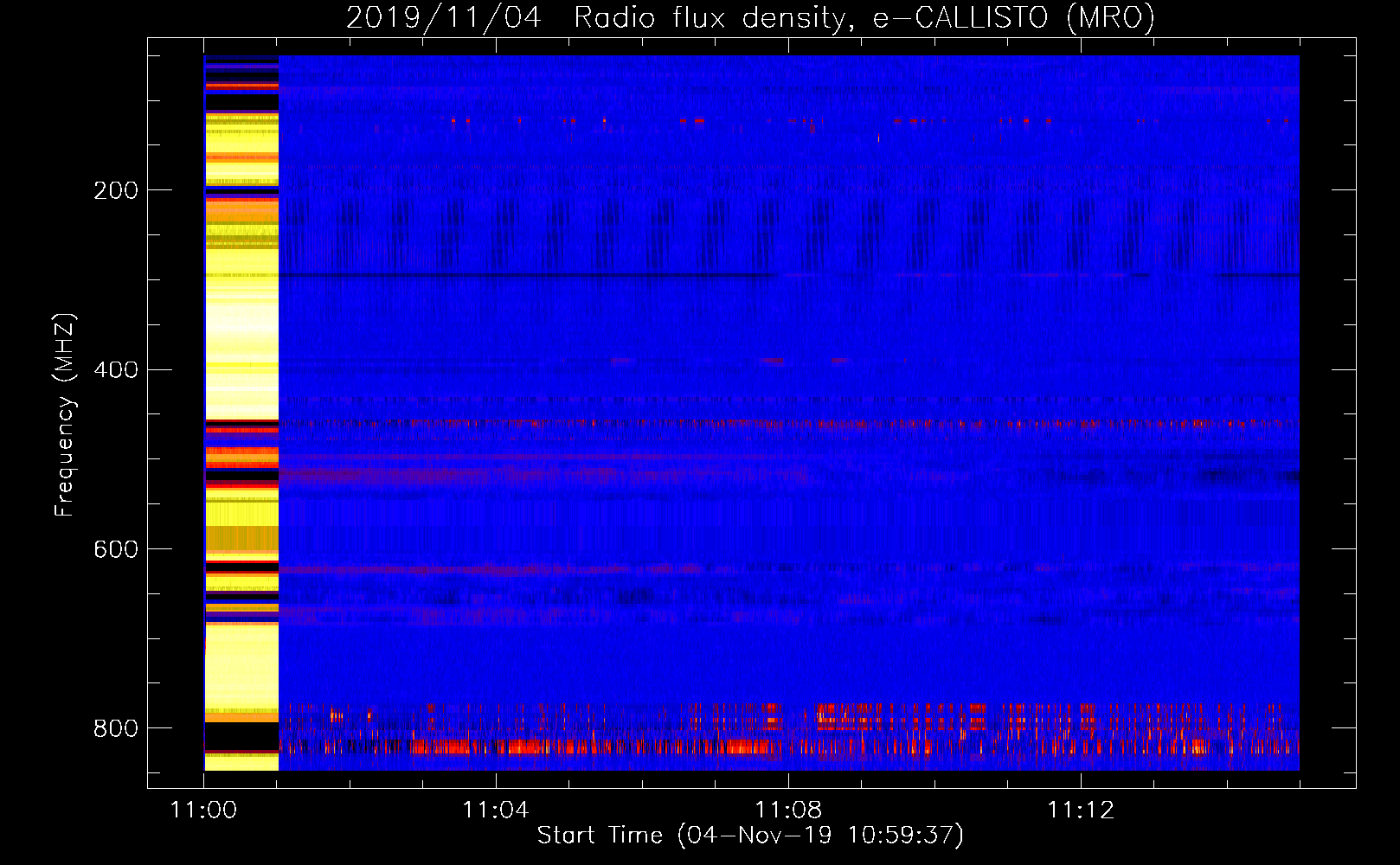Click the '11:04' time tick label

tap(496, 811)
